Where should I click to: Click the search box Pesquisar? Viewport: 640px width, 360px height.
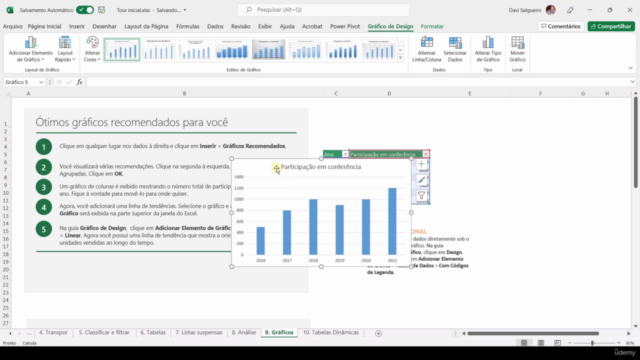click(x=323, y=10)
